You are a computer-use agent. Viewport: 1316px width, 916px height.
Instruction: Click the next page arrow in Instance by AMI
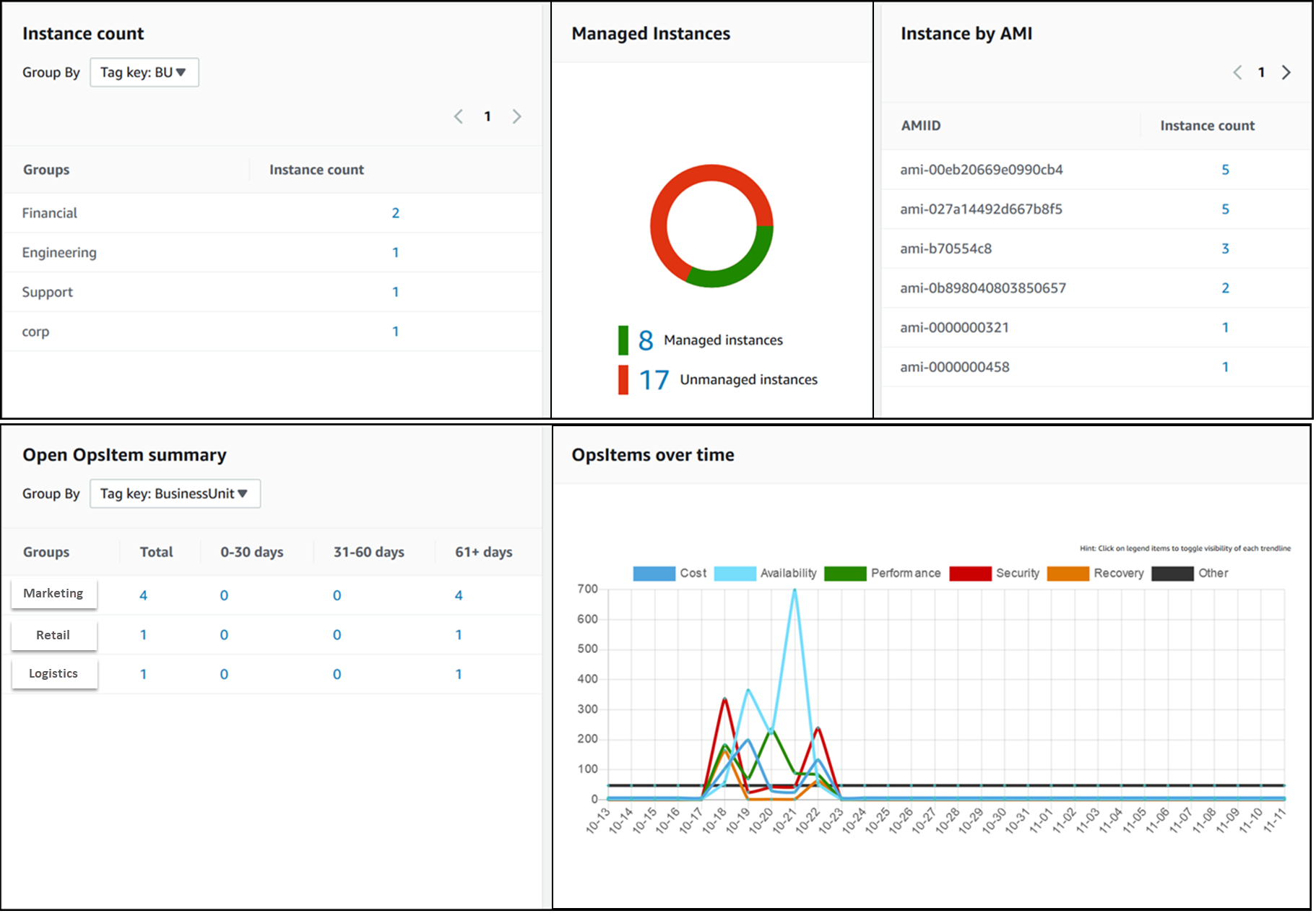coord(1286,72)
